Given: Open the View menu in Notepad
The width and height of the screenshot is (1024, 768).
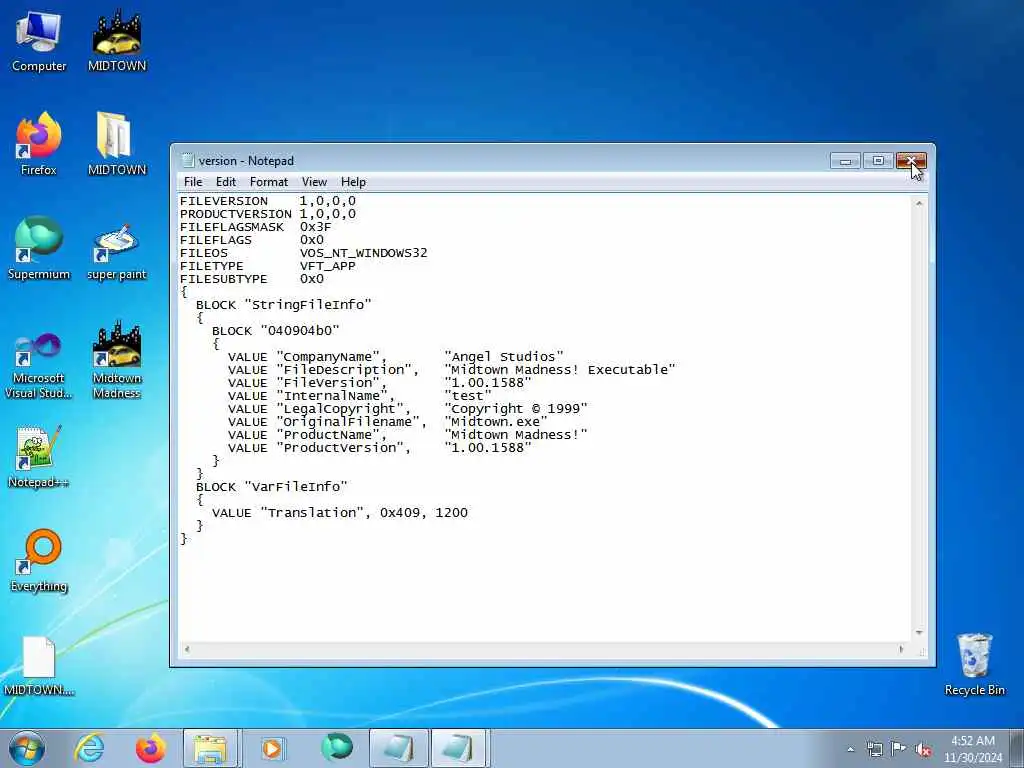Looking at the screenshot, I should tap(314, 182).
